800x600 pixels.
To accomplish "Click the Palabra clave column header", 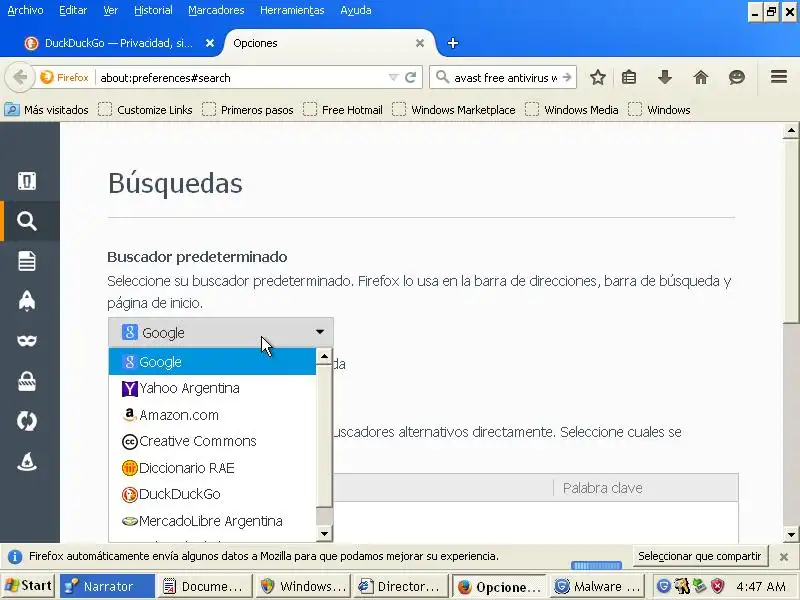I will (x=603, y=488).
